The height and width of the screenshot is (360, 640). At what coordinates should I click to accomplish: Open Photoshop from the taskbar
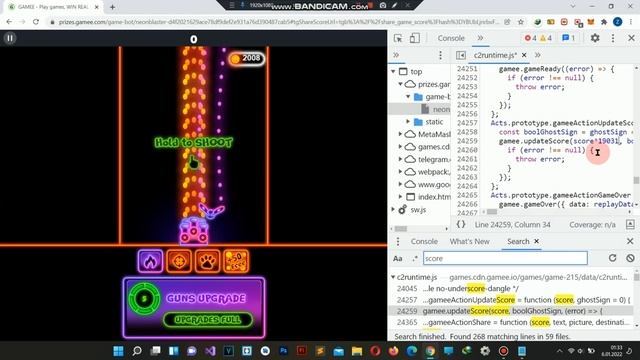(283, 351)
